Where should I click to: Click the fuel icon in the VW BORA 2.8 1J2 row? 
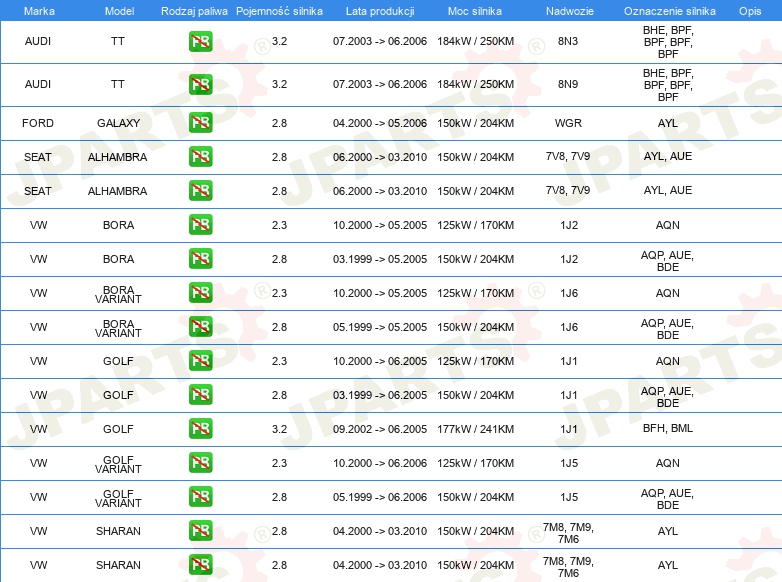click(200, 258)
